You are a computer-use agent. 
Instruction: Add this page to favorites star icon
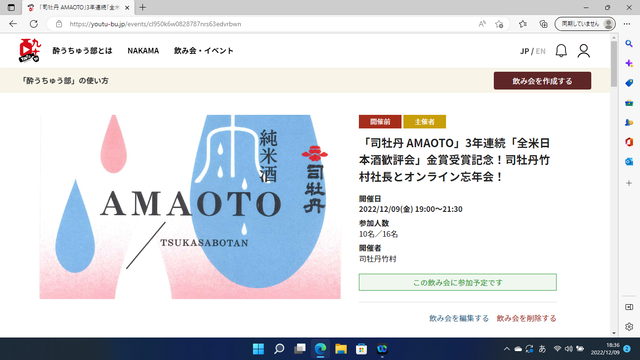pos(499,24)
